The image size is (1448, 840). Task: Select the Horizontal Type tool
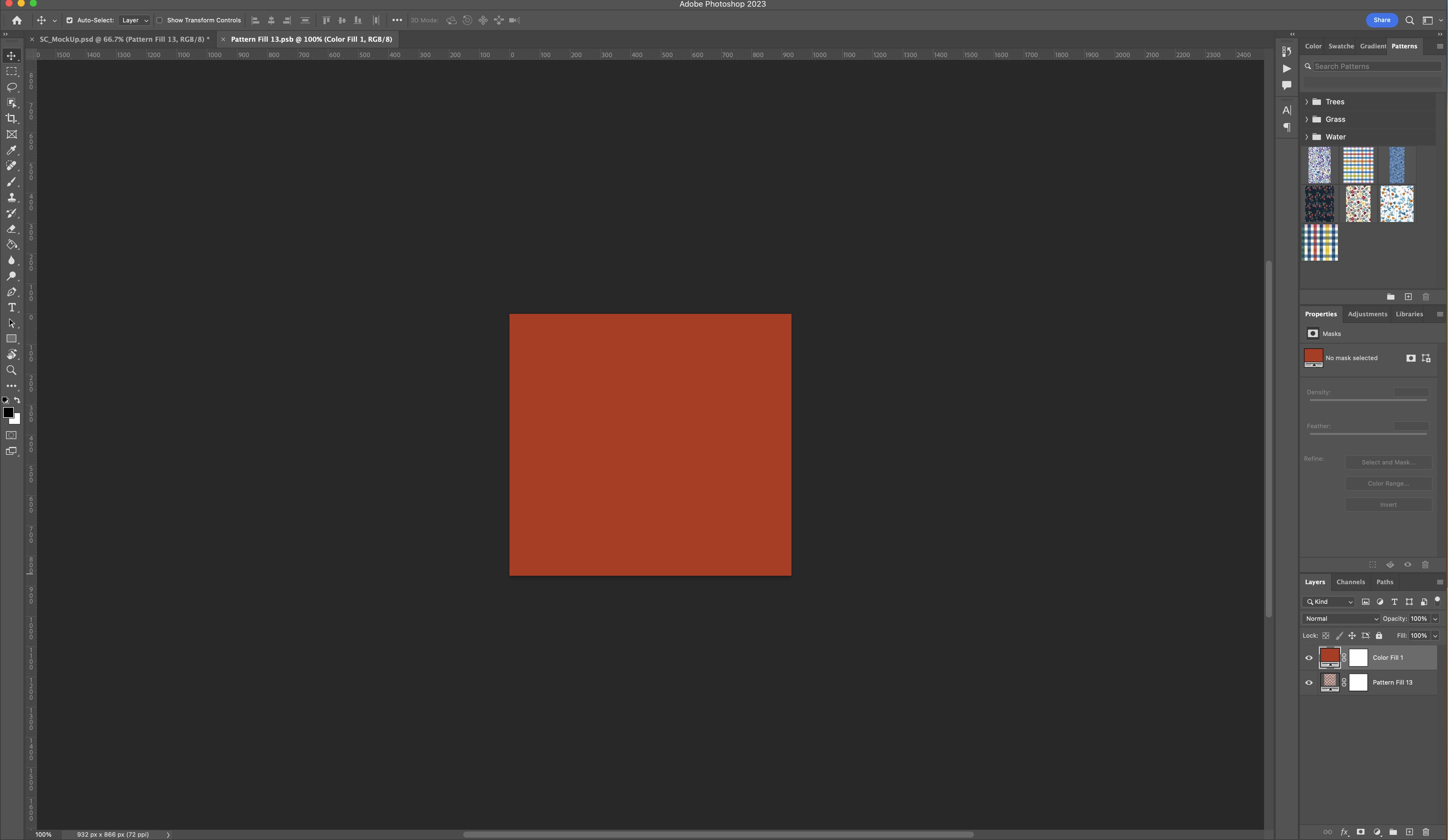click(x=11, y=308)
